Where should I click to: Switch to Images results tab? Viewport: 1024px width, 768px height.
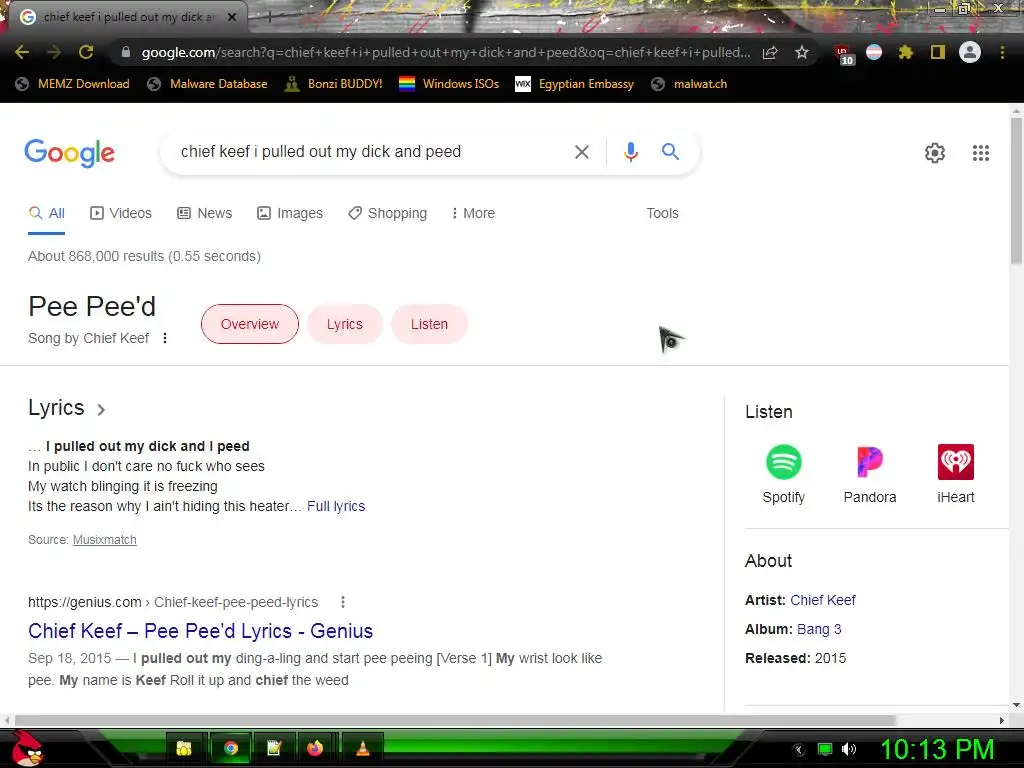pyautogui.click(x=290, y=214)
